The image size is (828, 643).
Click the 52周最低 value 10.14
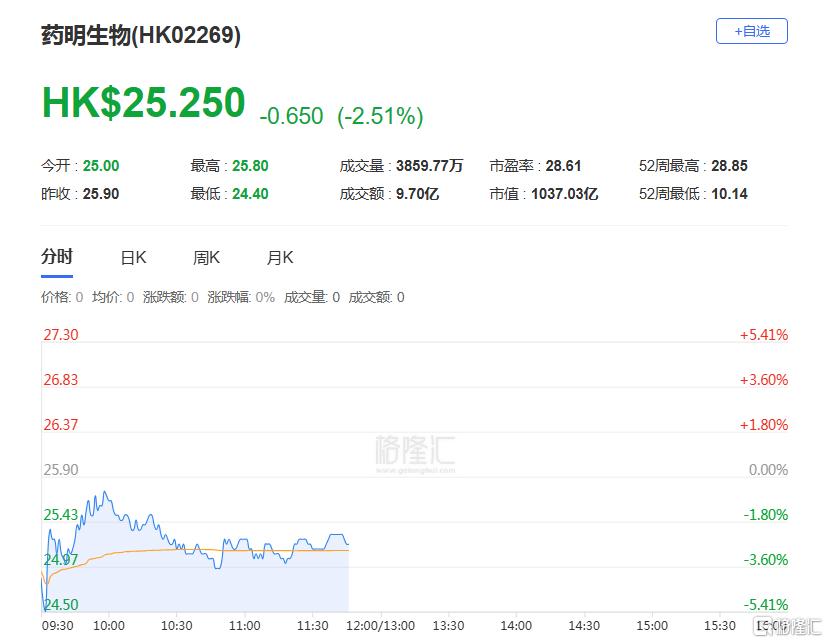(x=729, y=194)
